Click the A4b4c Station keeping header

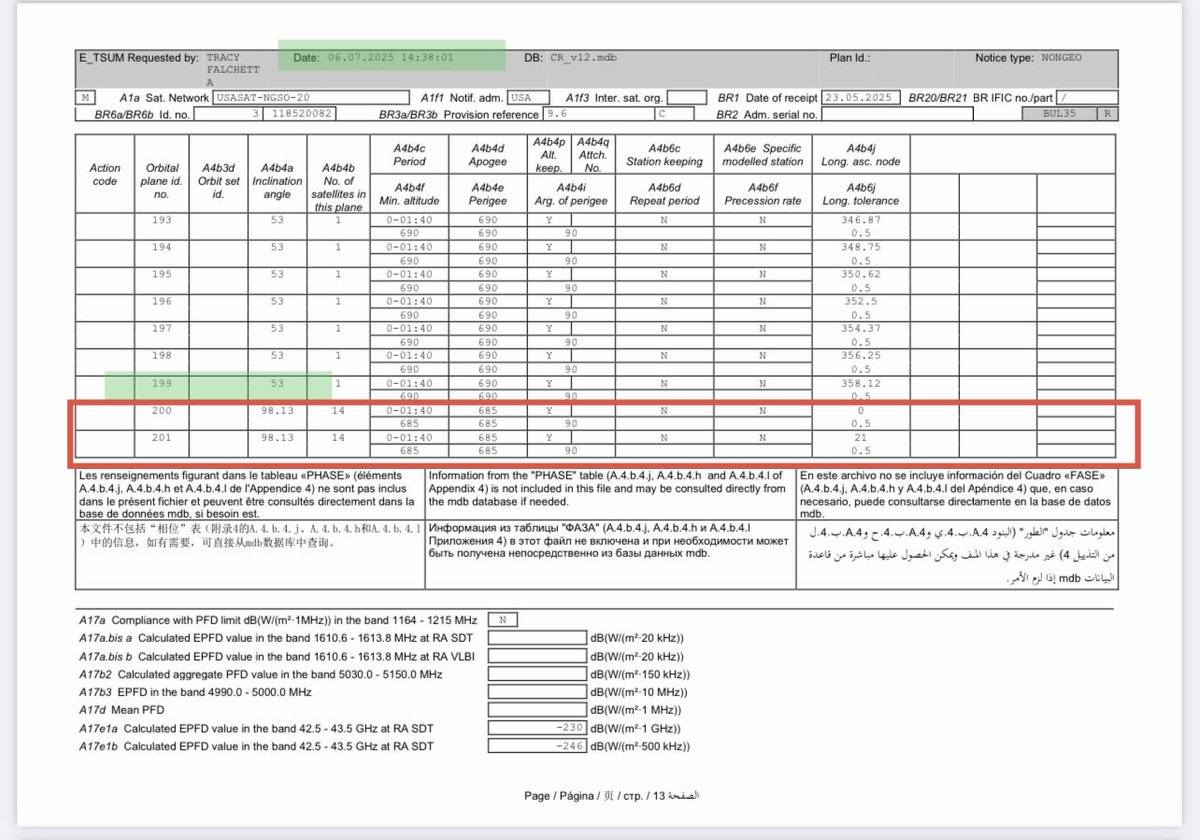pyautogui.click(x=664, y=154)
